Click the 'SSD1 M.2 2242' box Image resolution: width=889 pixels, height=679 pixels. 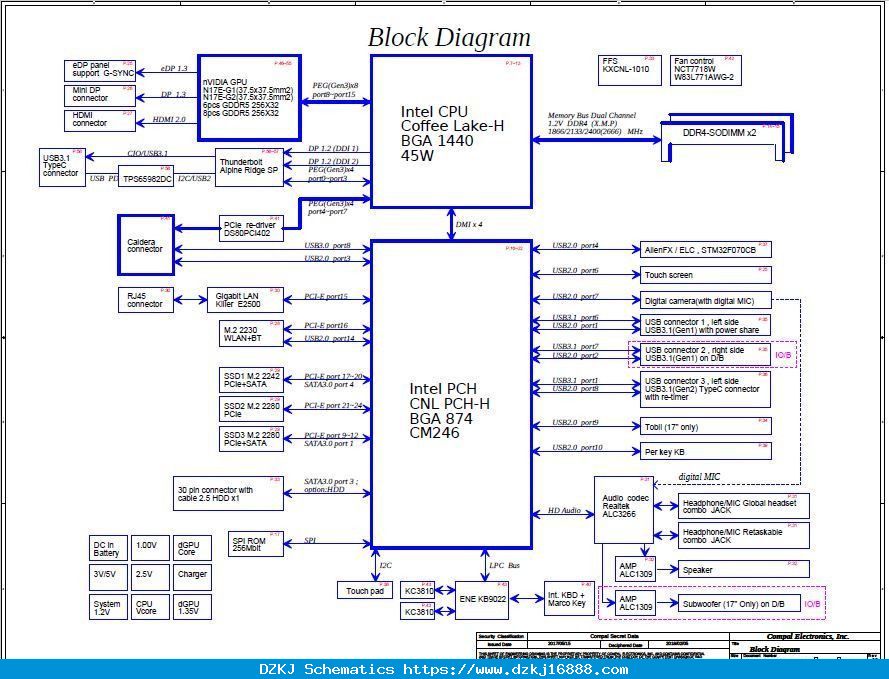[x=251, y=380]
